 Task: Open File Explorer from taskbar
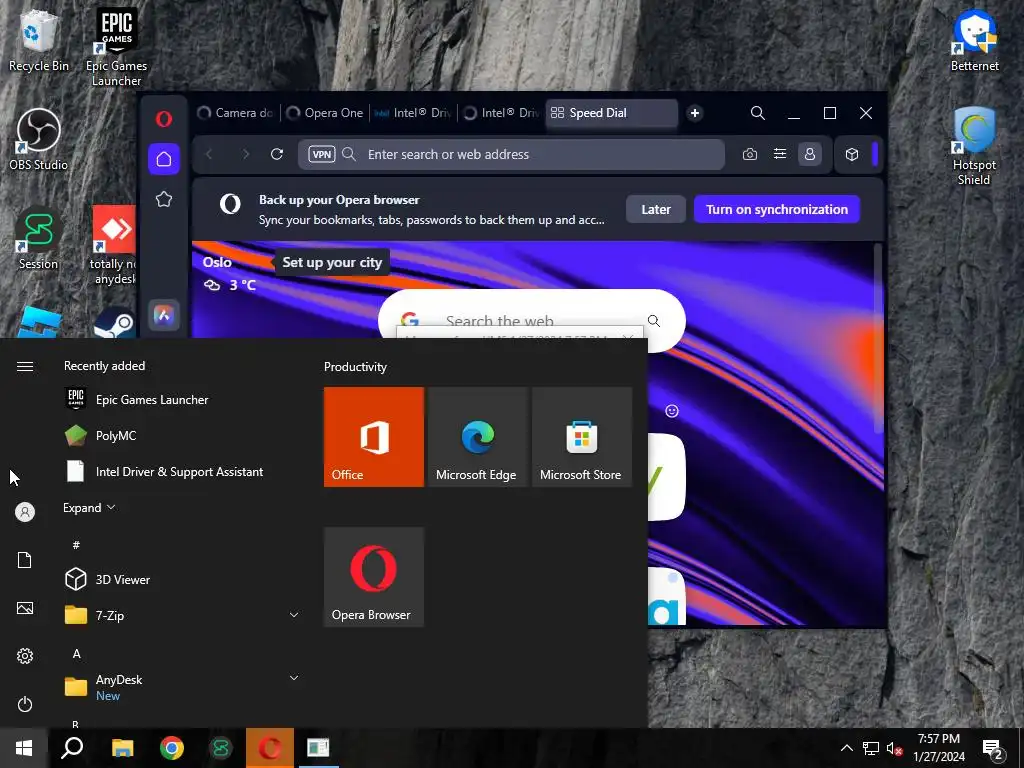pyautogui.click(x=122, y=748)
